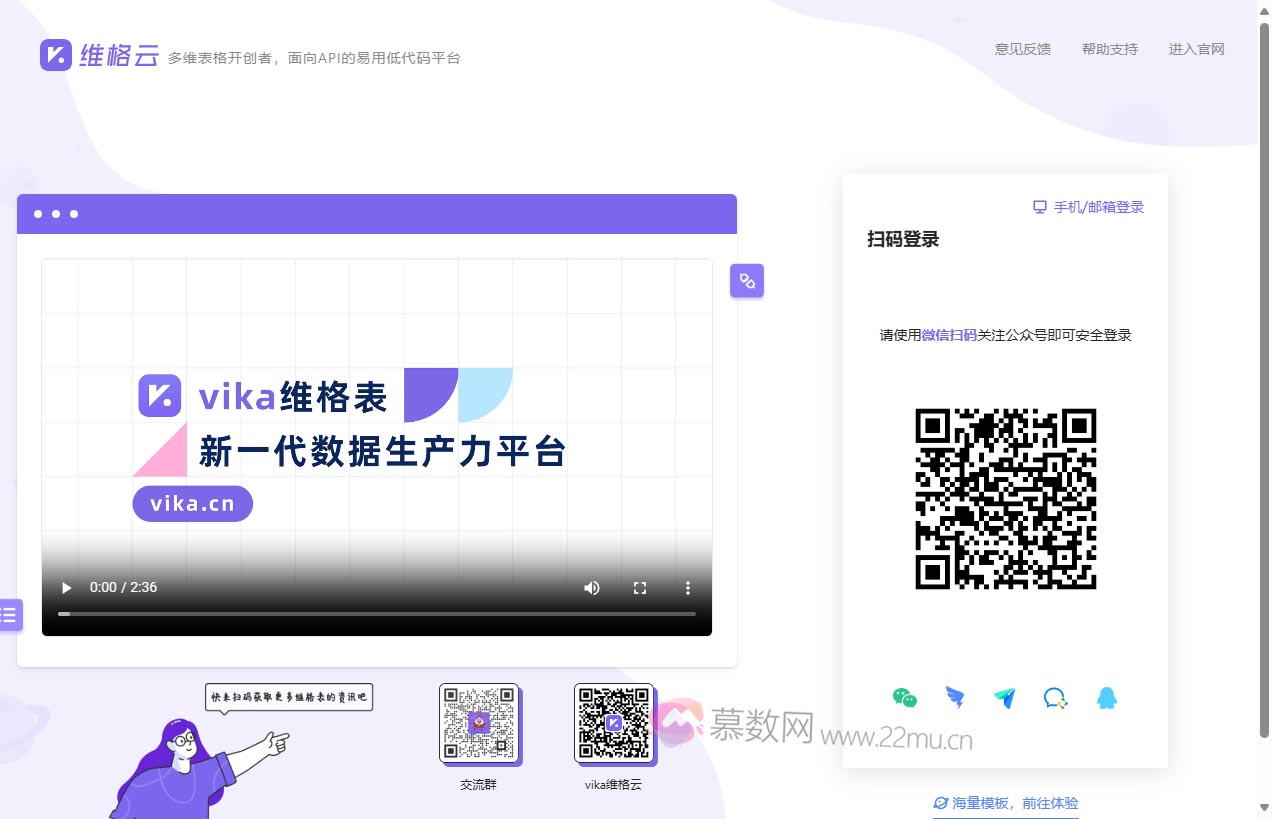Click the 交流群 QR code thumbnail
The image size is (1272, 819).
[x=479, y=721]
